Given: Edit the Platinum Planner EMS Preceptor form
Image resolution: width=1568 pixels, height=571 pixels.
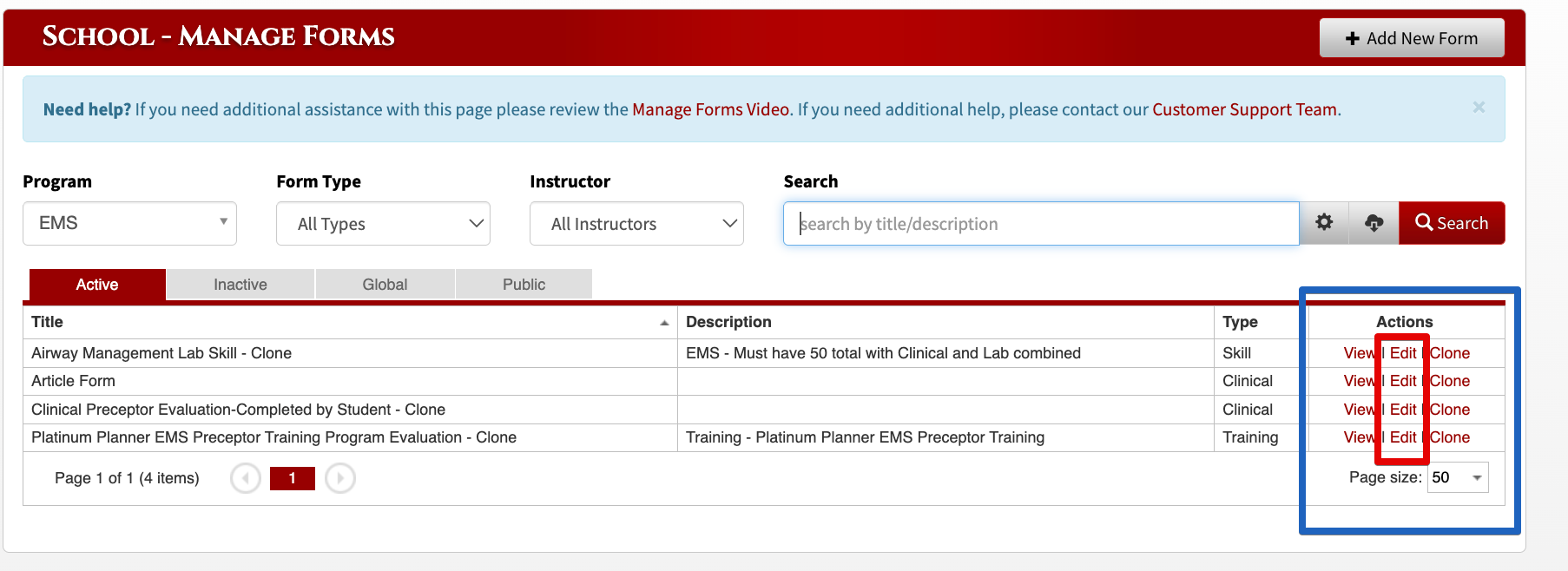Looking at the screenshot, I should pos(1403,437).
